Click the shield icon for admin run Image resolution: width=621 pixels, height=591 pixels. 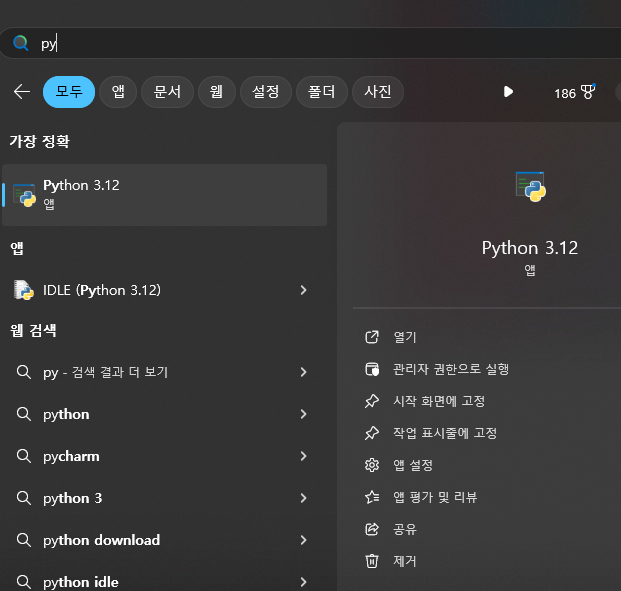[x=371, y=369]
